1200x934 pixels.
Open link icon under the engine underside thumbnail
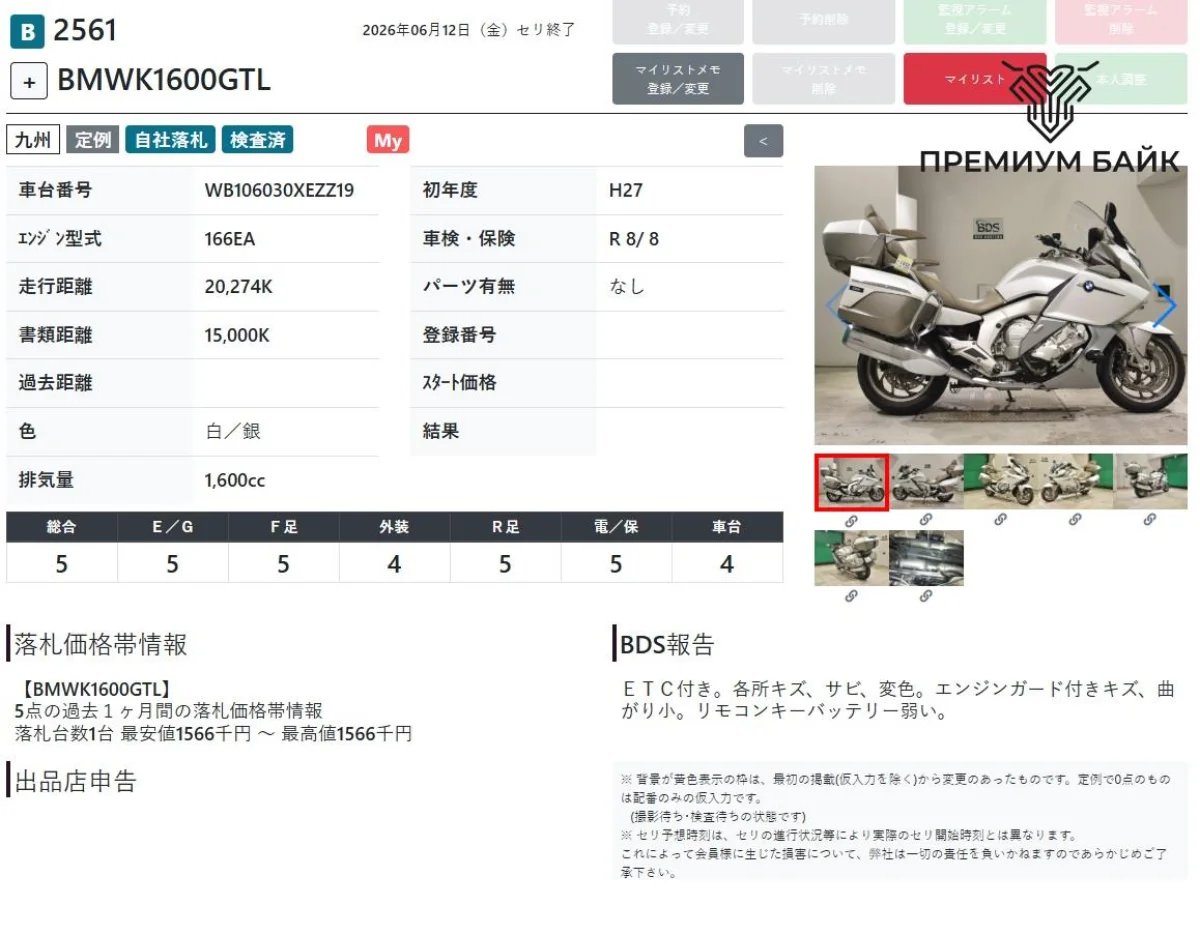(x=926, y=596)
